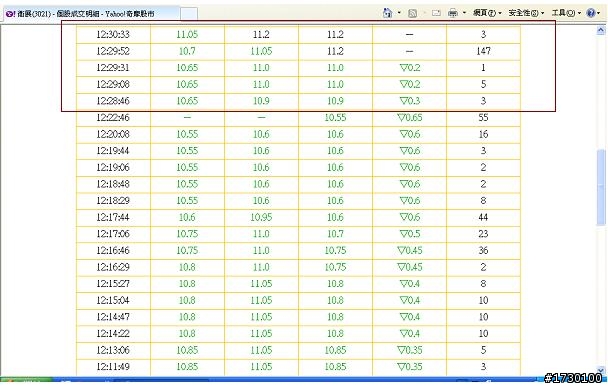Screen dimensions: 608x386
Task: Click deal price 10.7 in the 12:17:06 row
Action: coord(335,234)
